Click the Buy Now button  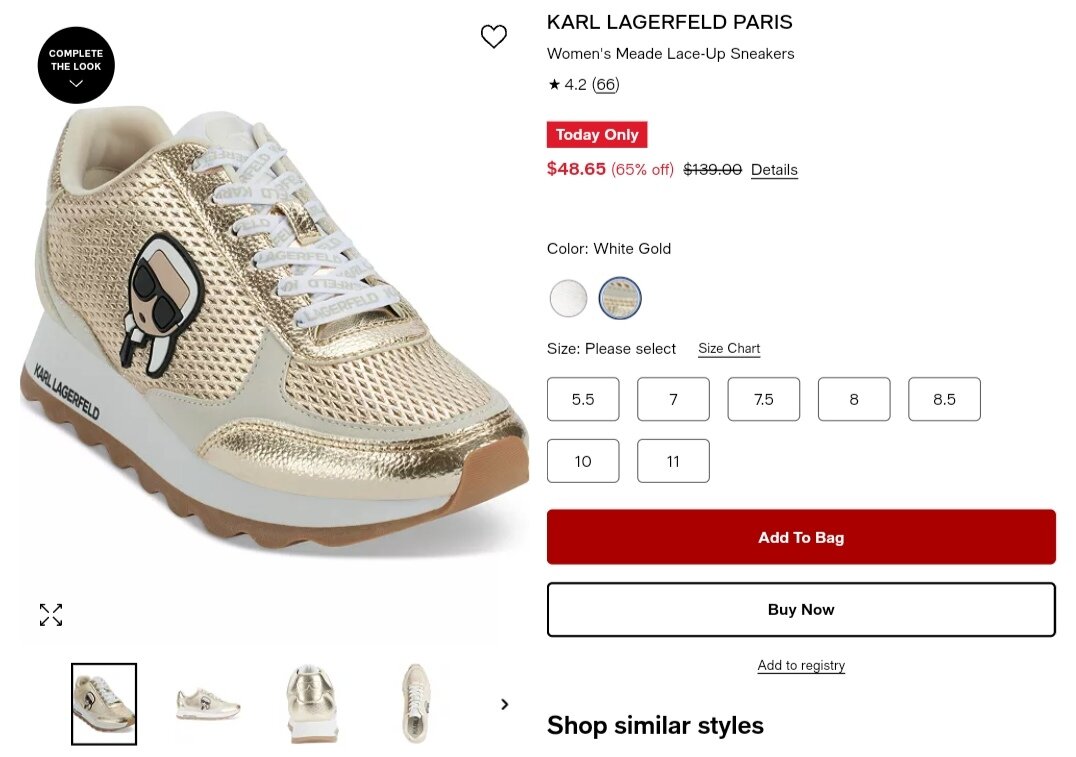pos(801,609)
